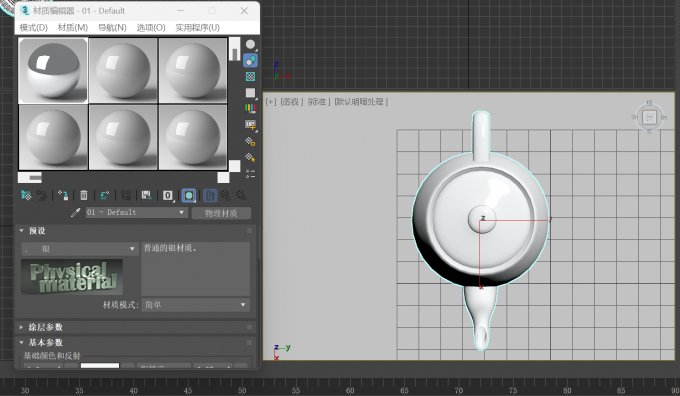The image size is (680, 396).
Task: Click the 涂层参数 rollout grip square
Action: click(249, 327)
